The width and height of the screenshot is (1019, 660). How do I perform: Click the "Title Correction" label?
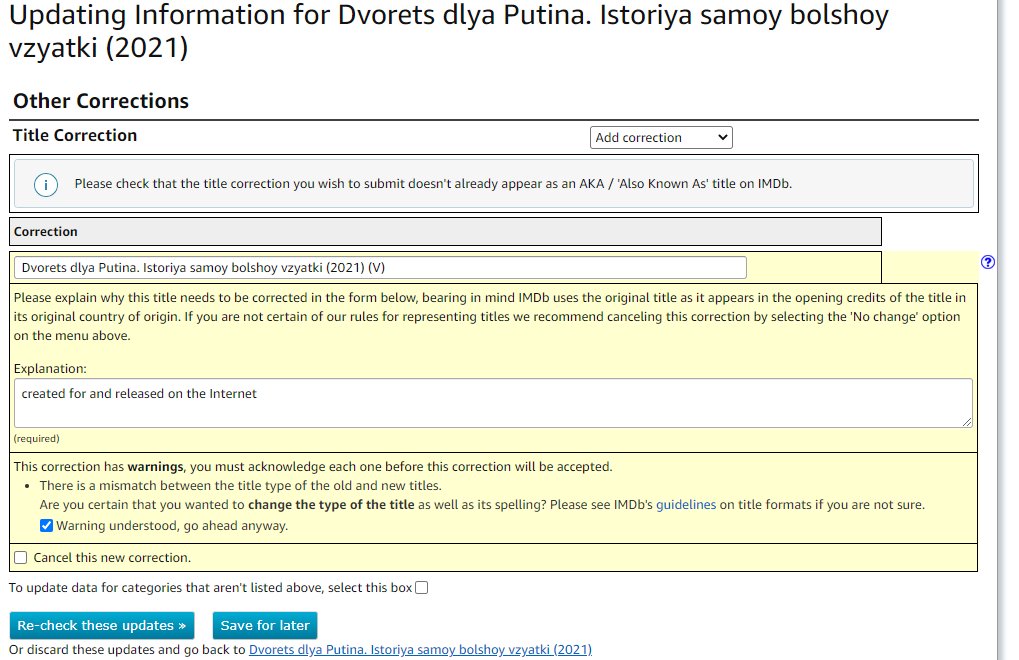75,136
